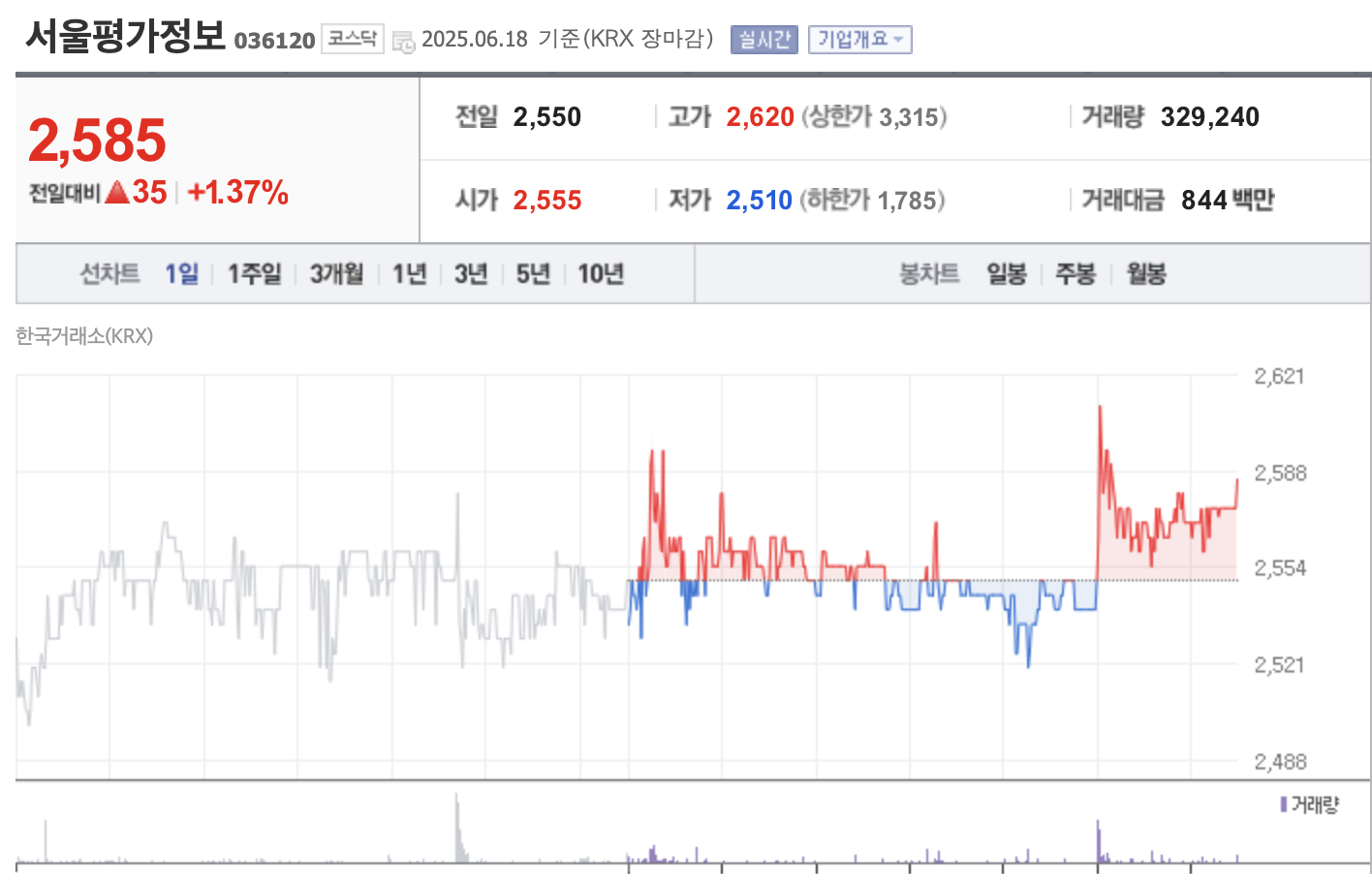The width and height of the screenshot is (1372, 874).
Task: Open the 5년 five-year chart
Action: 531,273
